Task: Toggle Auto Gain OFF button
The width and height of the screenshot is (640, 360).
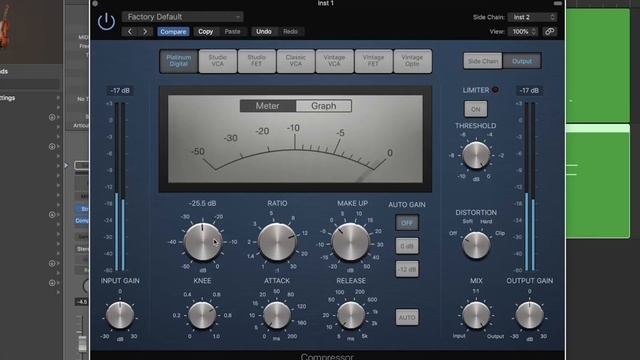Action: tap(407, 223)
